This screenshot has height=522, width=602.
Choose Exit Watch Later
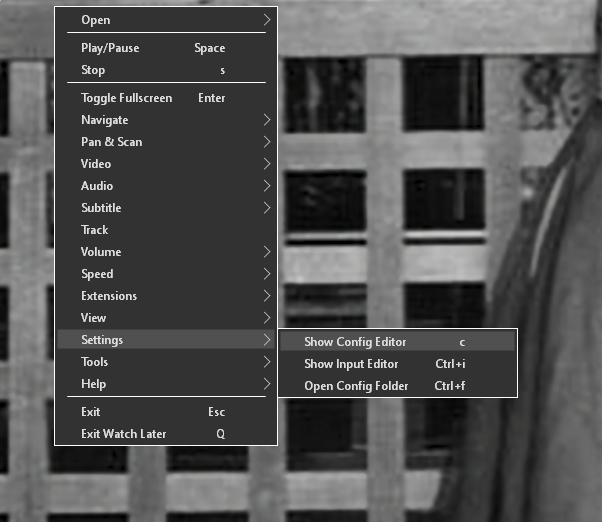click(x=166, y=434)
